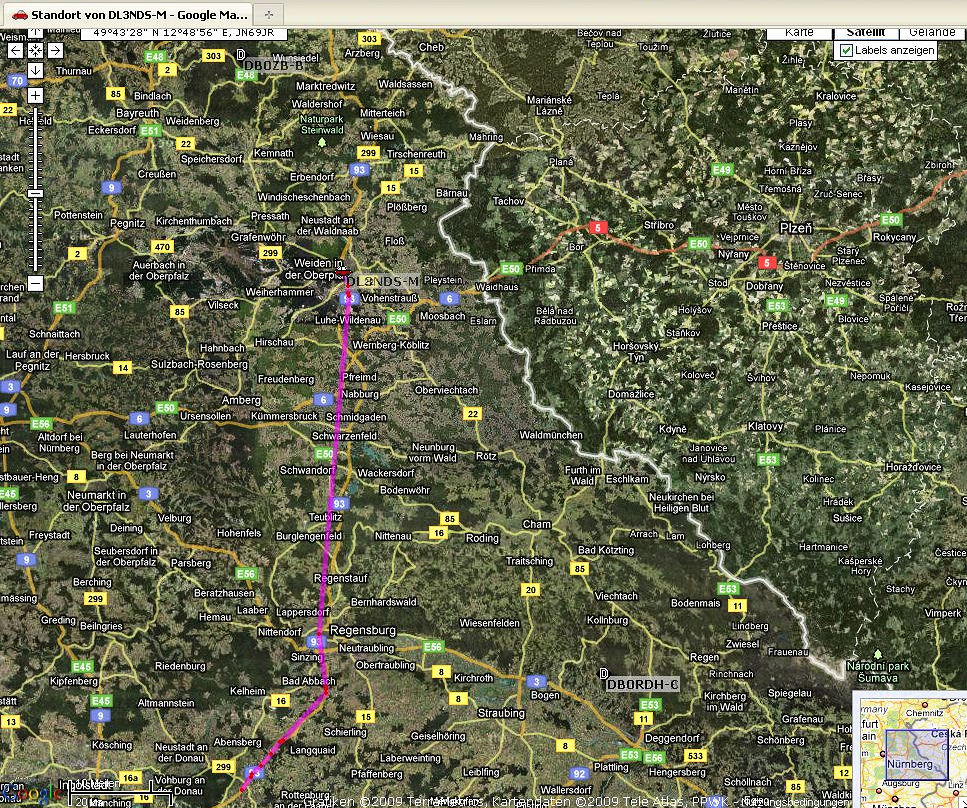Click the Waldmünchen town label
The width and height of the screenshot is (967, 808).
click(x=551, y=435)
